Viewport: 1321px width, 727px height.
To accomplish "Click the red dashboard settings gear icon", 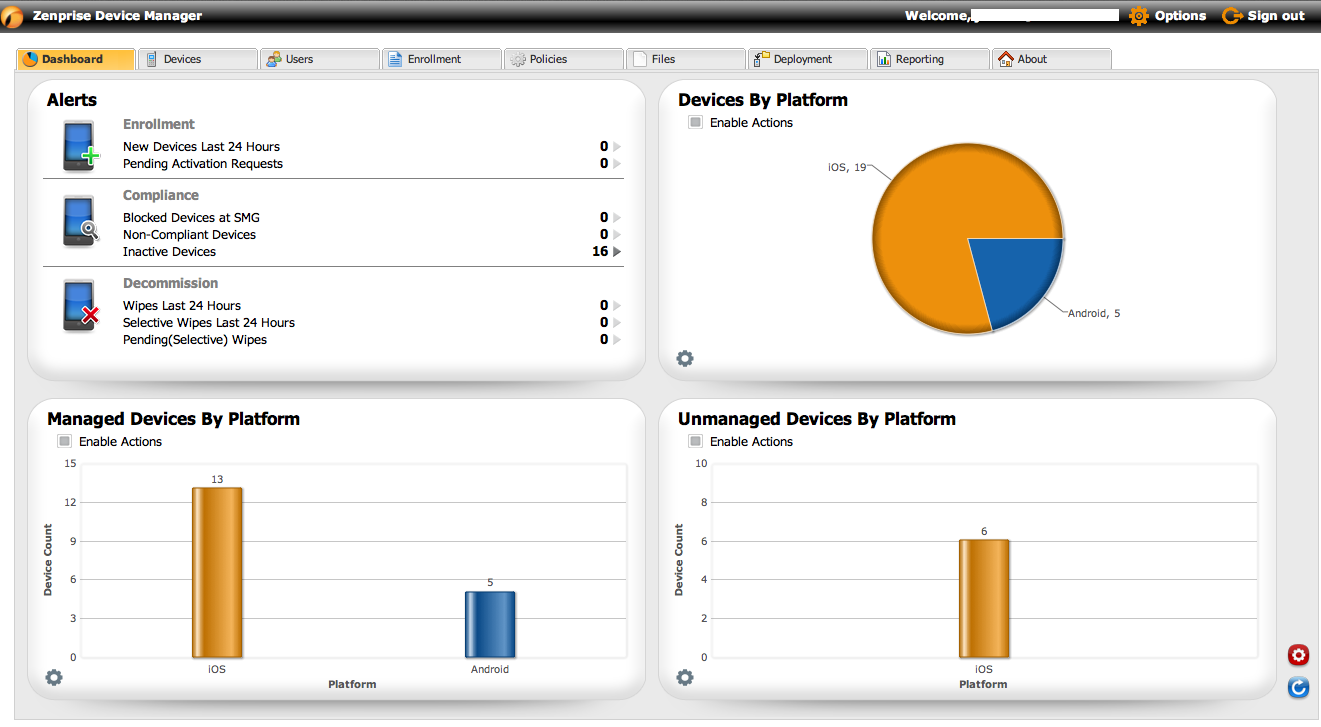I will 1298,655.
